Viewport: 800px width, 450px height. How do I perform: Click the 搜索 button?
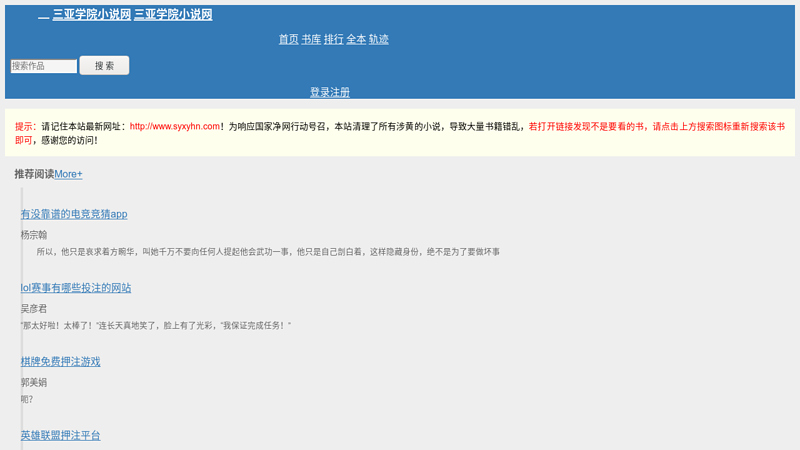[x=104, y=65]
